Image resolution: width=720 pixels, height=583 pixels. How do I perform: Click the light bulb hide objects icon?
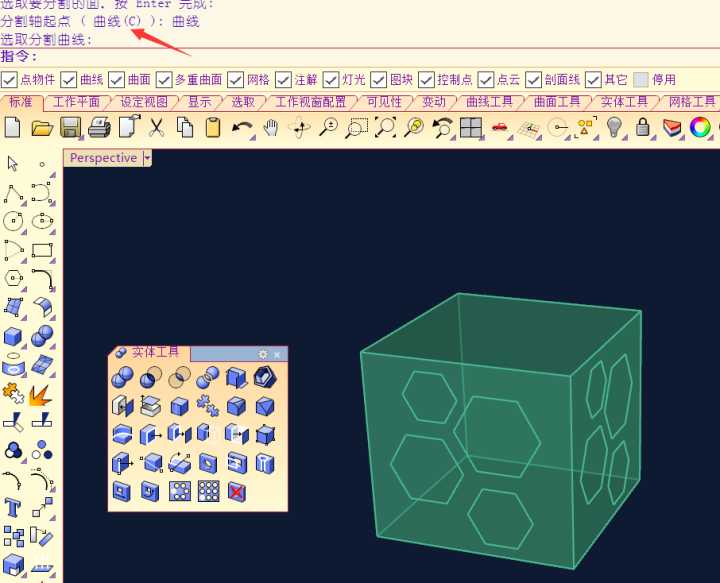tap(614, 127)
